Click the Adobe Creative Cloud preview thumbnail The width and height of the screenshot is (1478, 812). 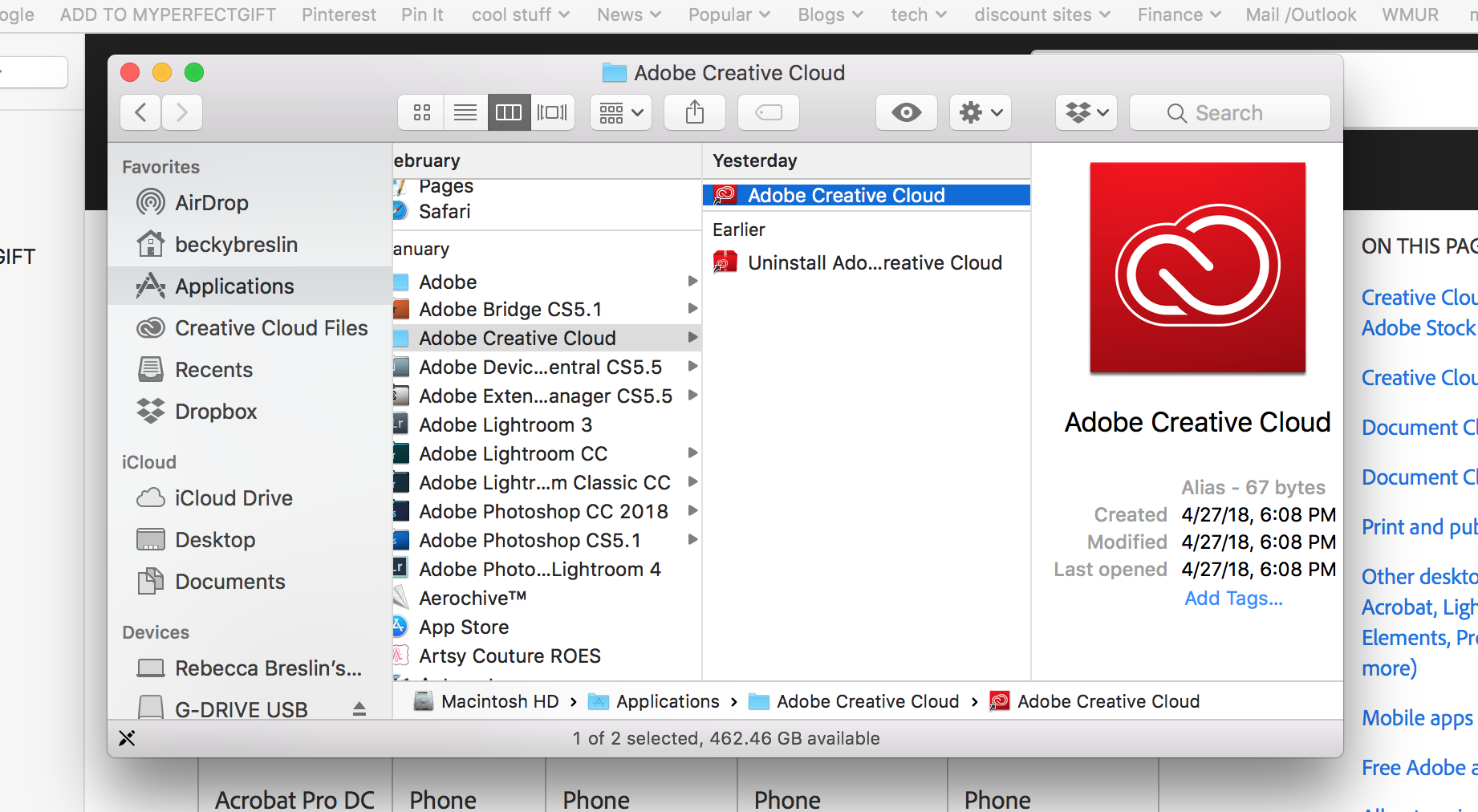[x=1197, y=268]
